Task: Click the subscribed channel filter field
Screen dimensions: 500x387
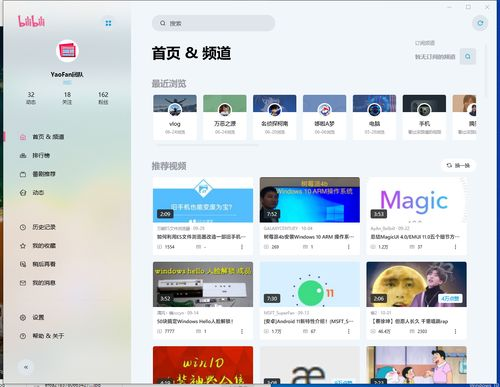Action: [435, 57]
